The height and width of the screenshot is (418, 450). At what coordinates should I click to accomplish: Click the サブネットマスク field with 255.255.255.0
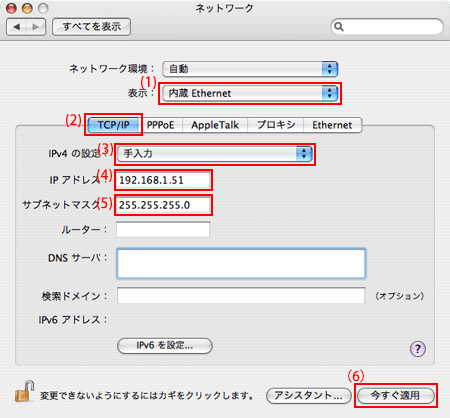pyautogui.click(x=163, y=205)
